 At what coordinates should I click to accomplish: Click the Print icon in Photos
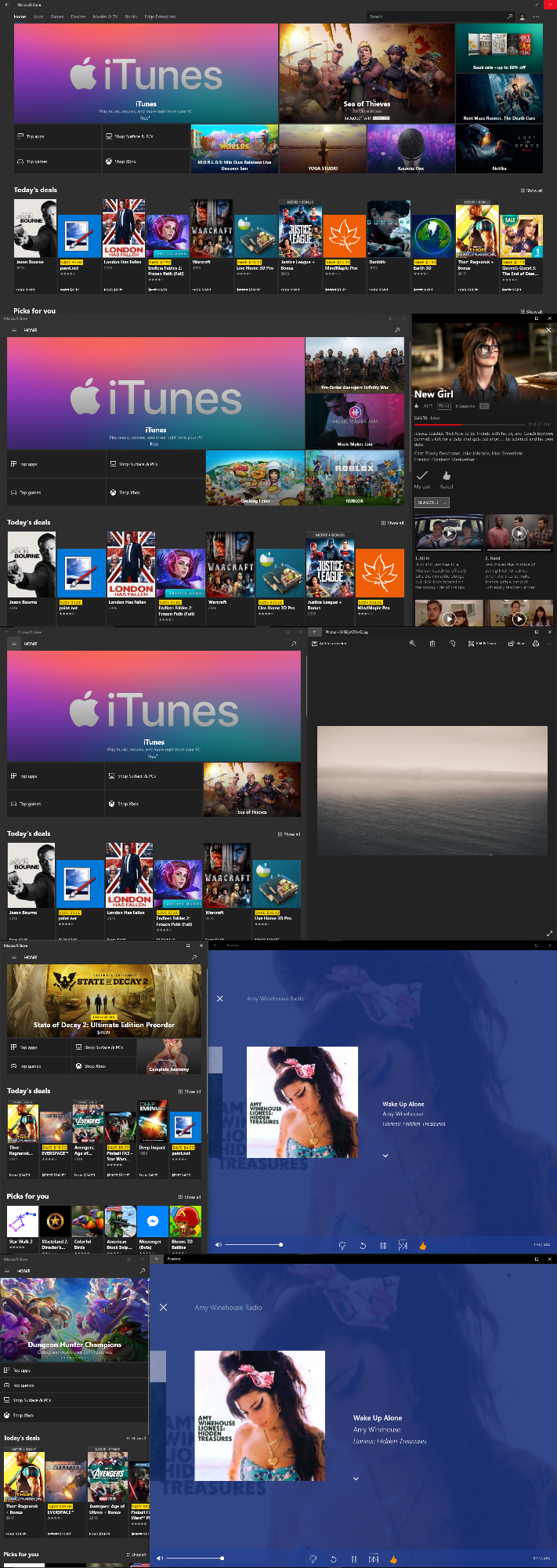pyautogui.click(x=536, y=643)
